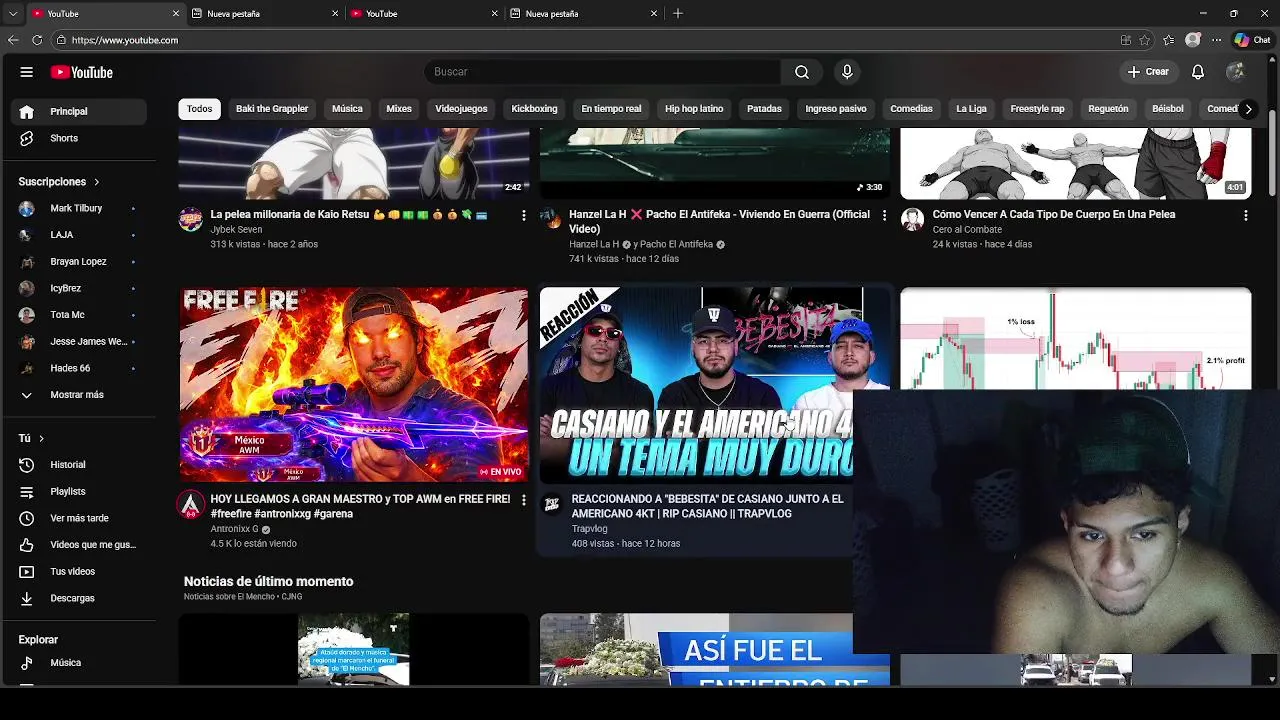
Task: Open the account avatar menu
Action: [x=1236, y=72]
